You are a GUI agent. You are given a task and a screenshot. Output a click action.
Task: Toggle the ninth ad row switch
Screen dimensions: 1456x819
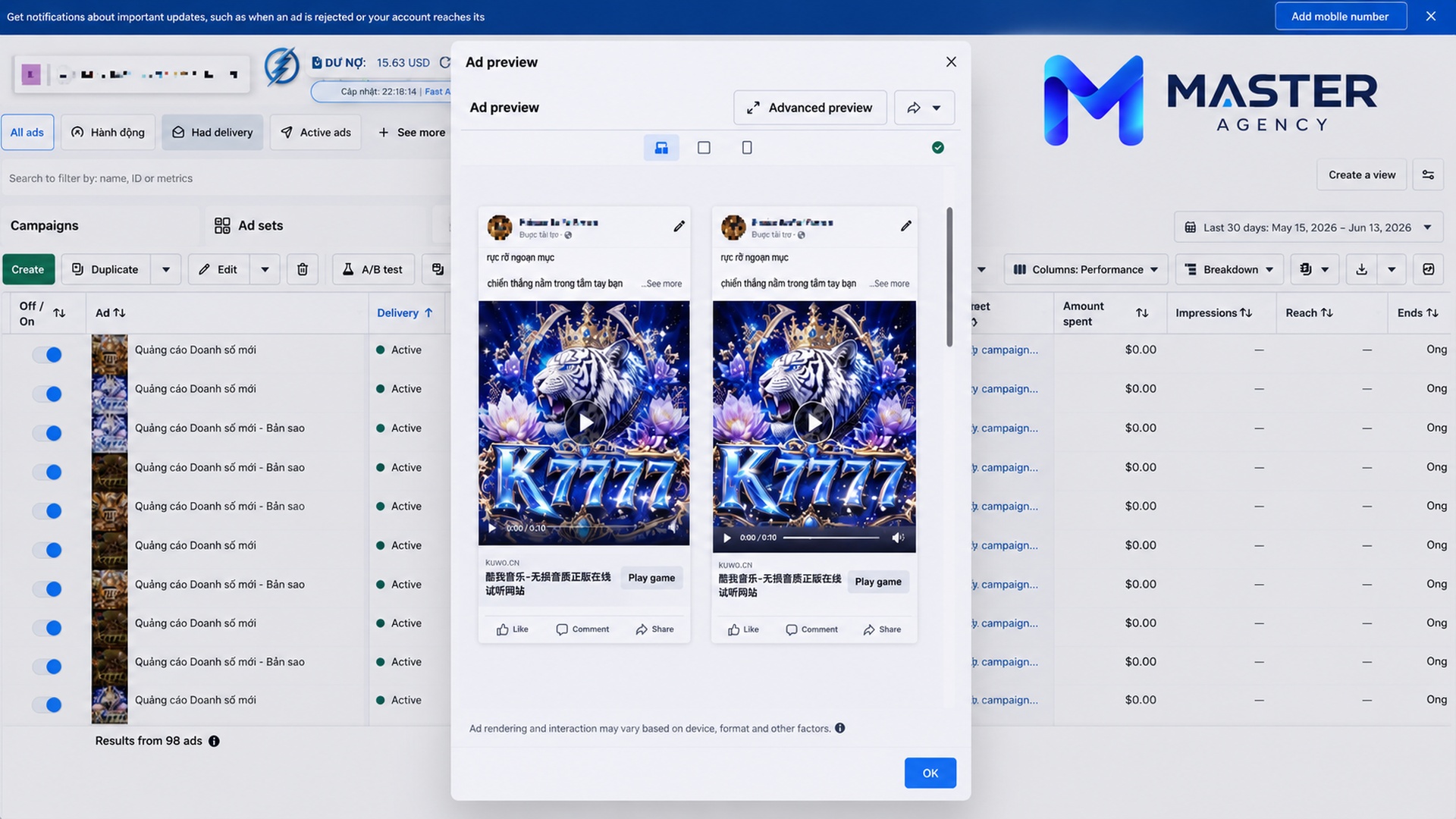[x=47, y=667]
